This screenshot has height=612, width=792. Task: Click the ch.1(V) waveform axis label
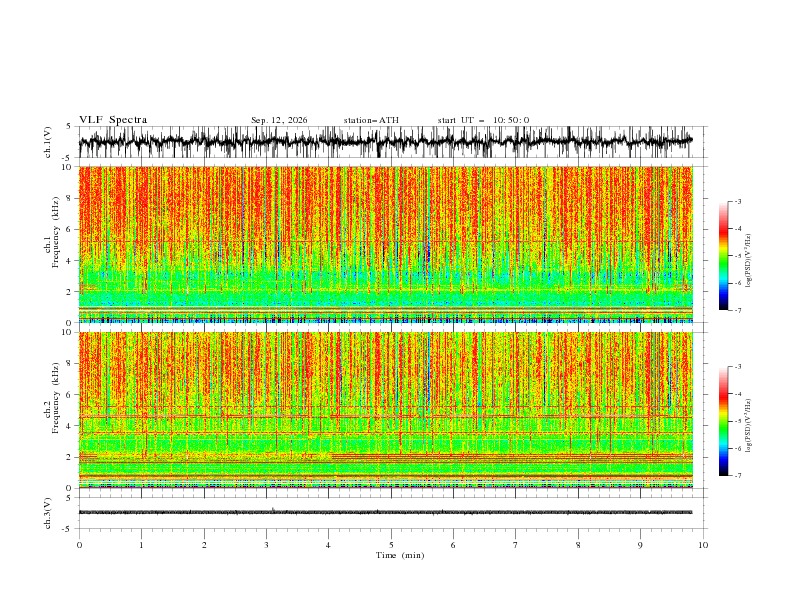pyautogui.click(x=48, y=142)
